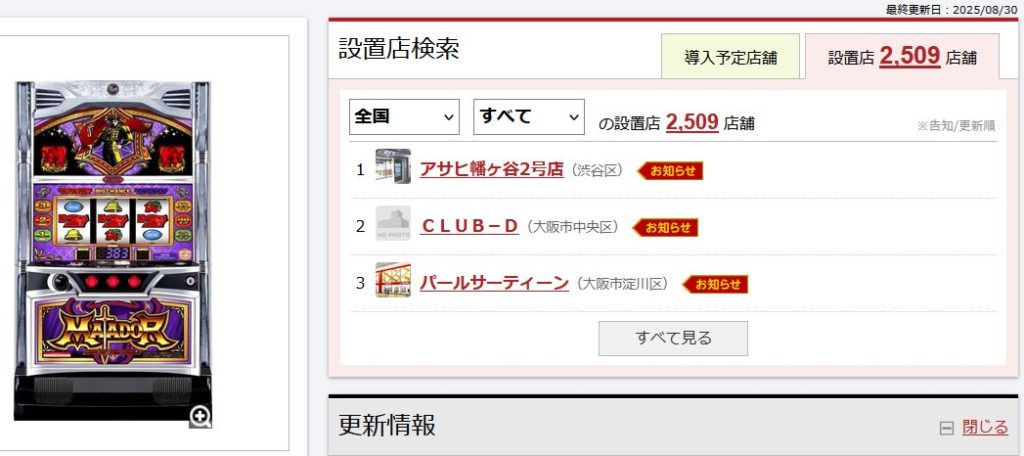This screenshot has height=456, width=1024.
Task: Click the お知らせ badge next to アサヒ幡ヶ谷2号店
Action: point(670,171)
